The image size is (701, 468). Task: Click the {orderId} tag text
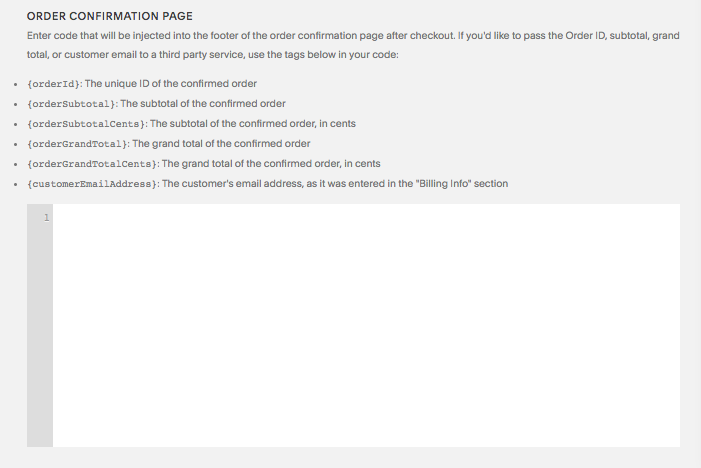click(55, 84)
